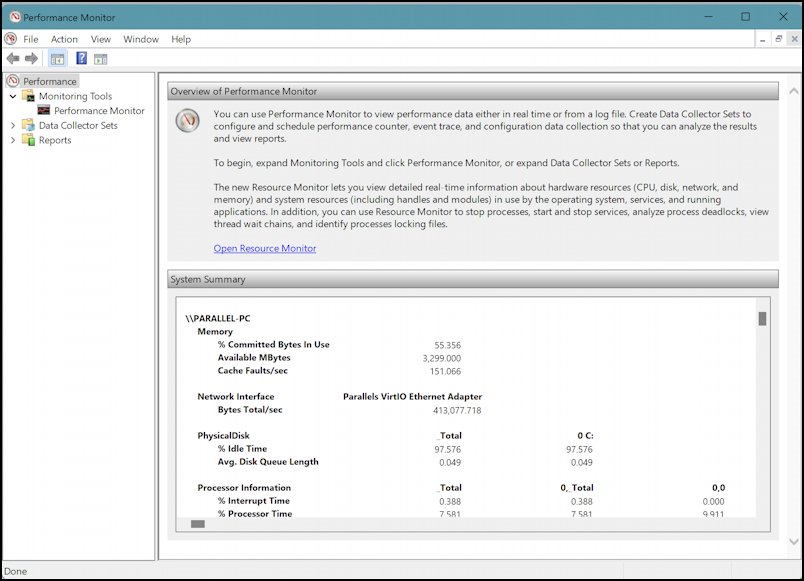Maximize the Performance Monitor window
804x581 pixels.
pos(746,16)
